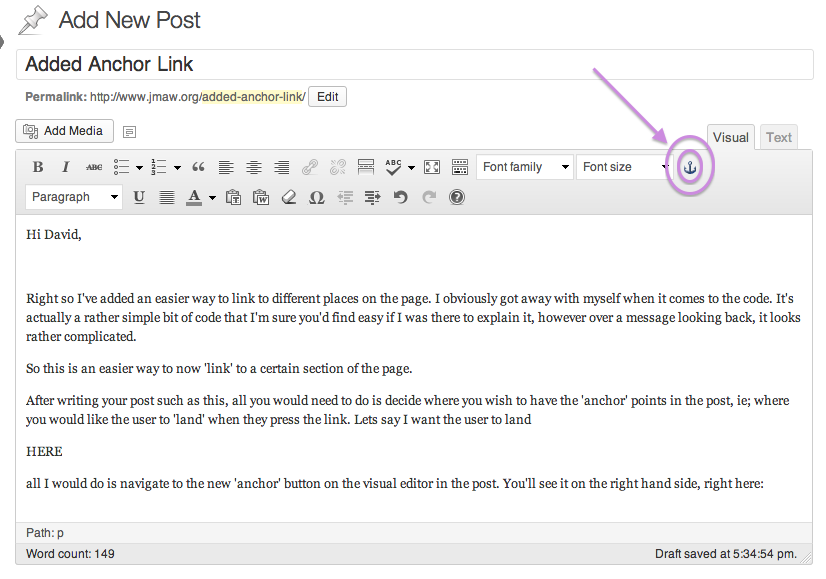Outdent the paragraph

coord(345,198)
